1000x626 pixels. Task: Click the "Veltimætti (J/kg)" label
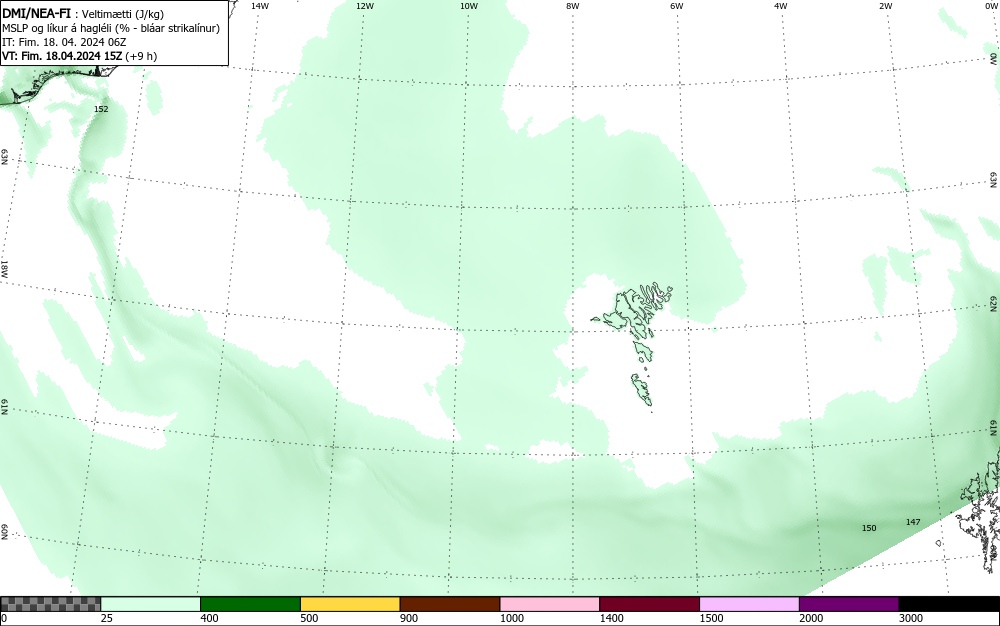click(x=123, y=13)
